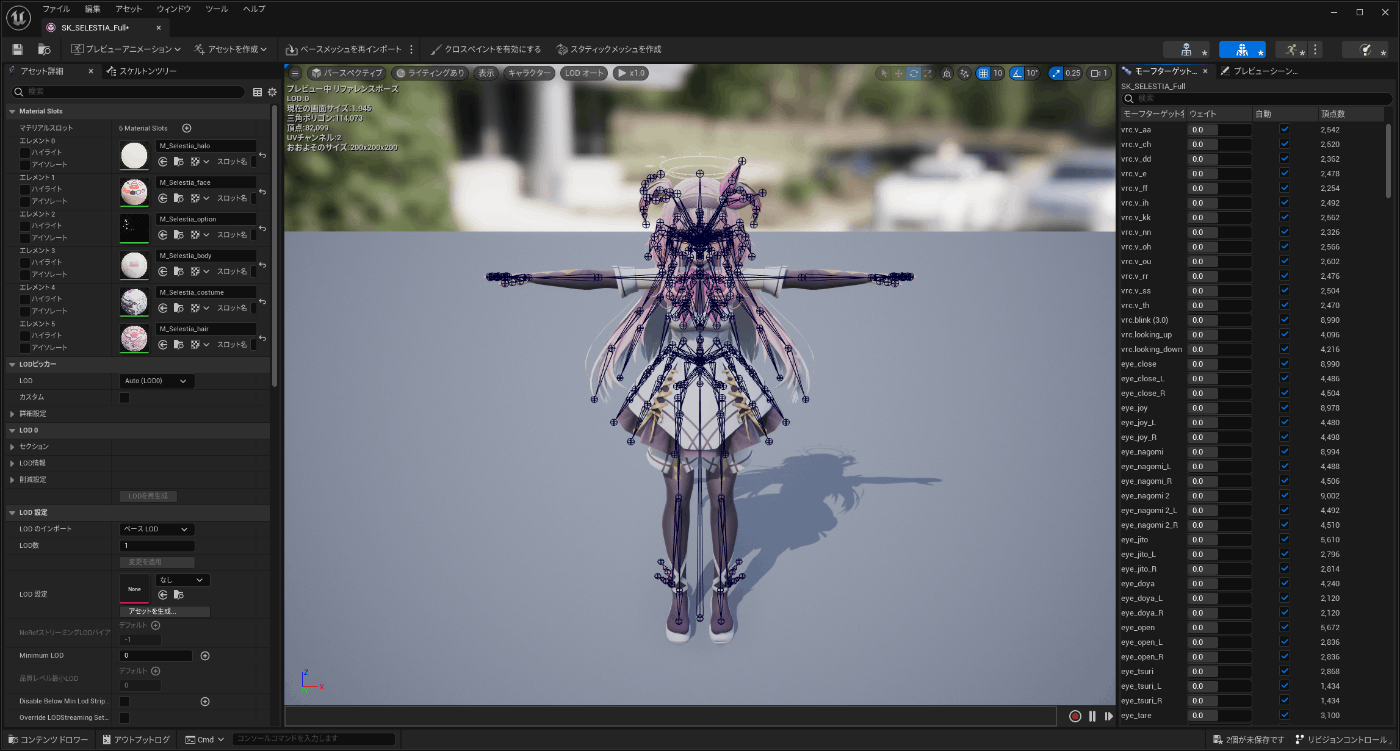1400x751 pixels.
Task: Uncheck auto checkbox for vrc.v_aa
Action: coord(1285,130)
